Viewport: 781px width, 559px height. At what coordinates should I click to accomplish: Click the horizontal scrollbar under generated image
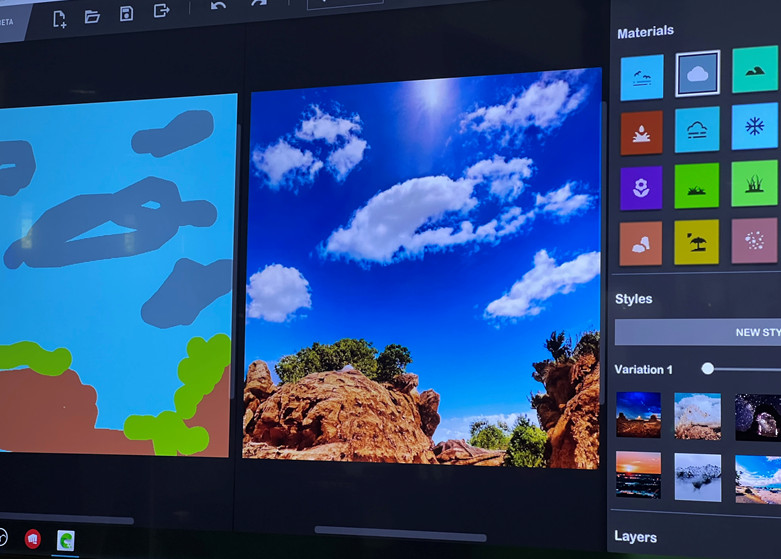point(400,533)
